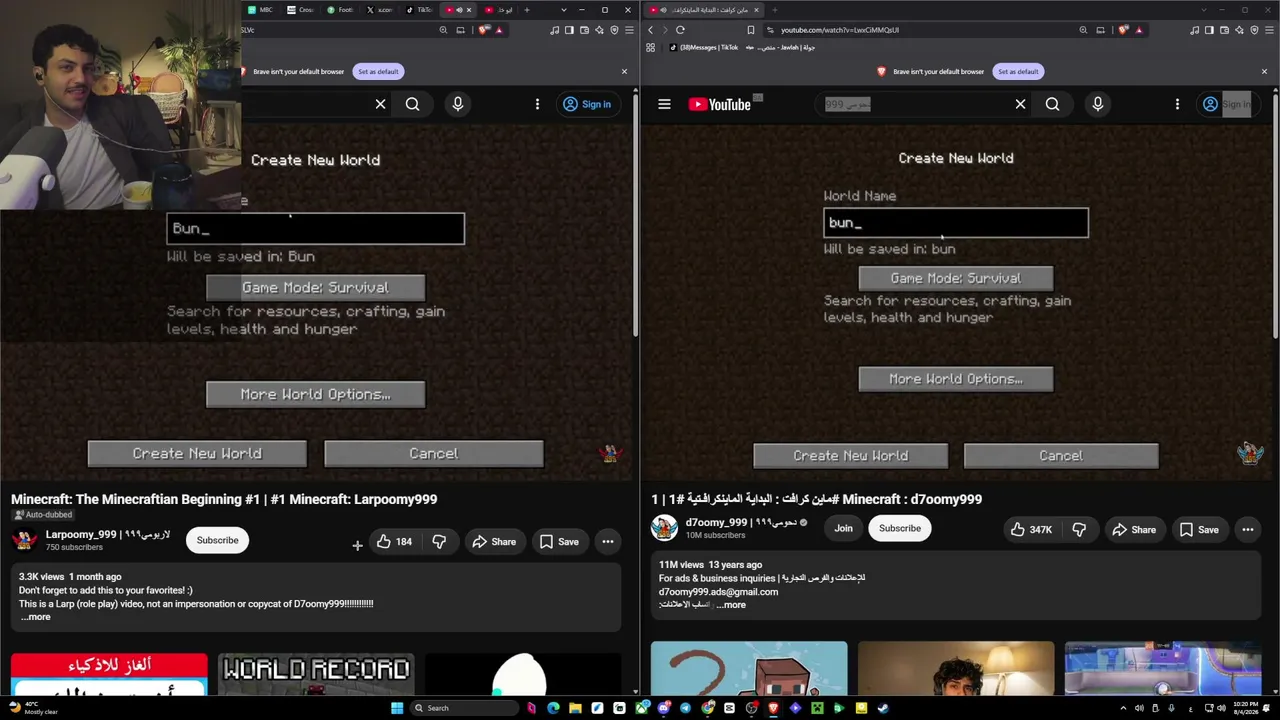The height and width of the screenshot is (720, 1280).
Task: Open the d7oomy_999 channel avatar
Action: click(664, 528)
